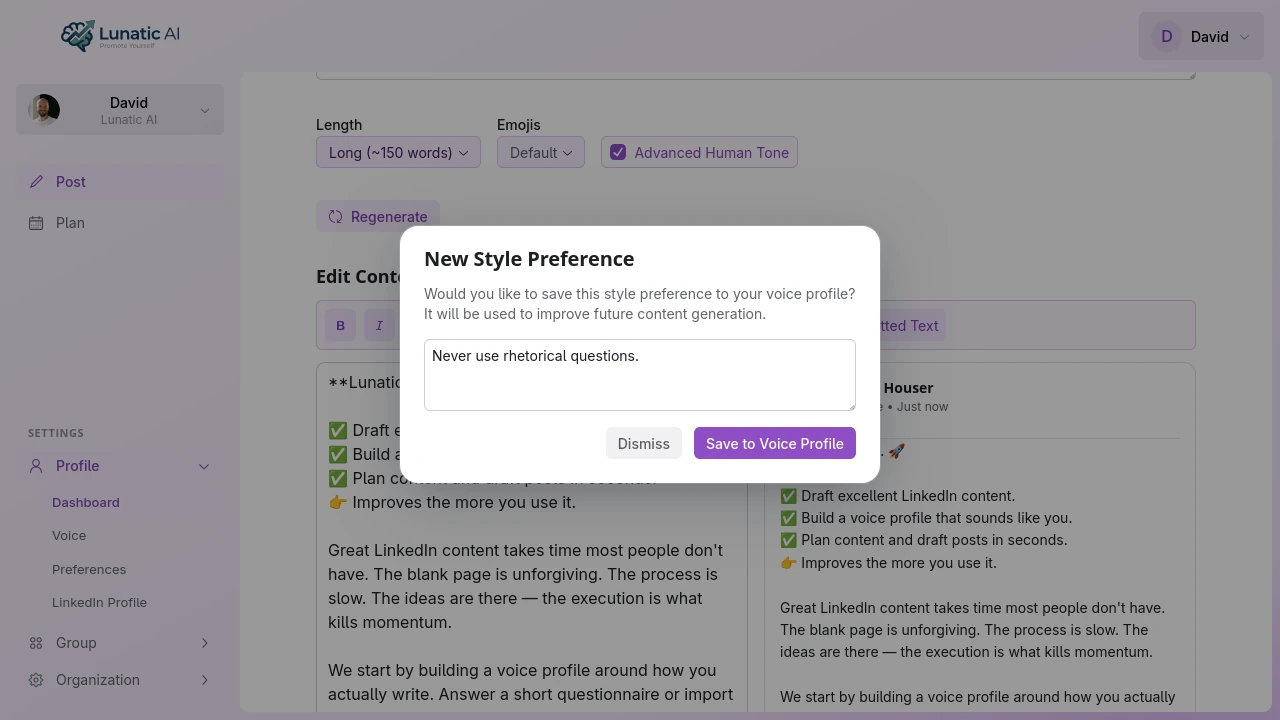The image size is (1280, 720).
Task: Click the person icon beside Profile
Action: (x=36, y=466)
